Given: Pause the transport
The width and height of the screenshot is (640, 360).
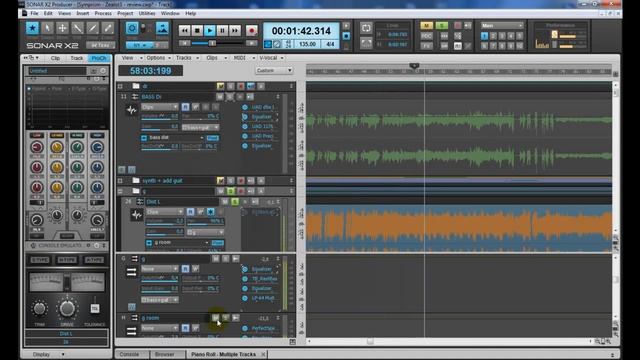Looking at the screenshot, I should tap(222, 31).
